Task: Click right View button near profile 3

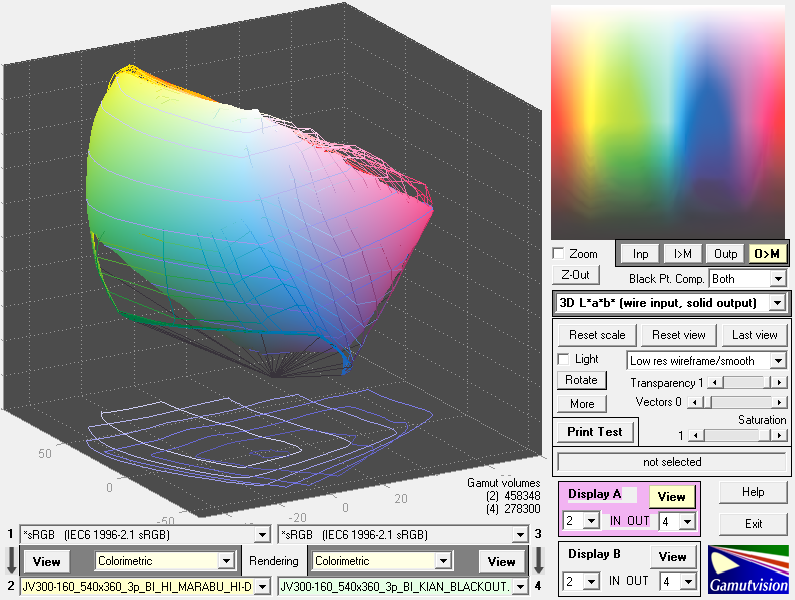Action: click(501, 561)
